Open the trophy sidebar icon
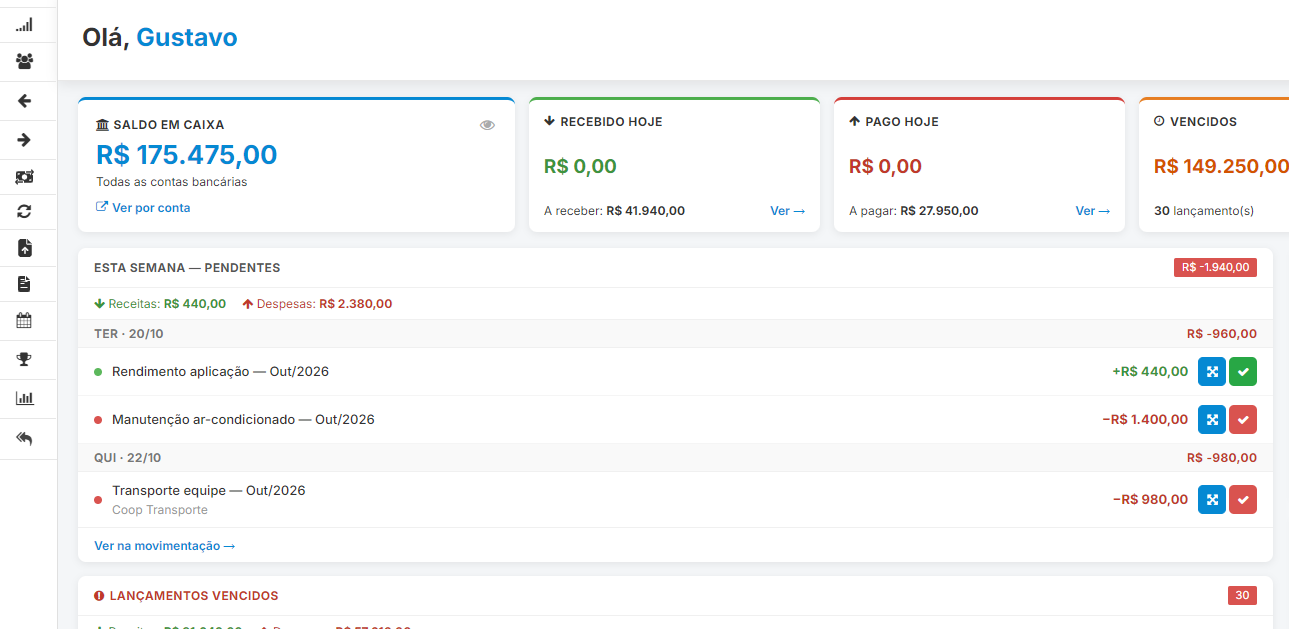Viewport: 1289px width, 629px height. (25, 359)
